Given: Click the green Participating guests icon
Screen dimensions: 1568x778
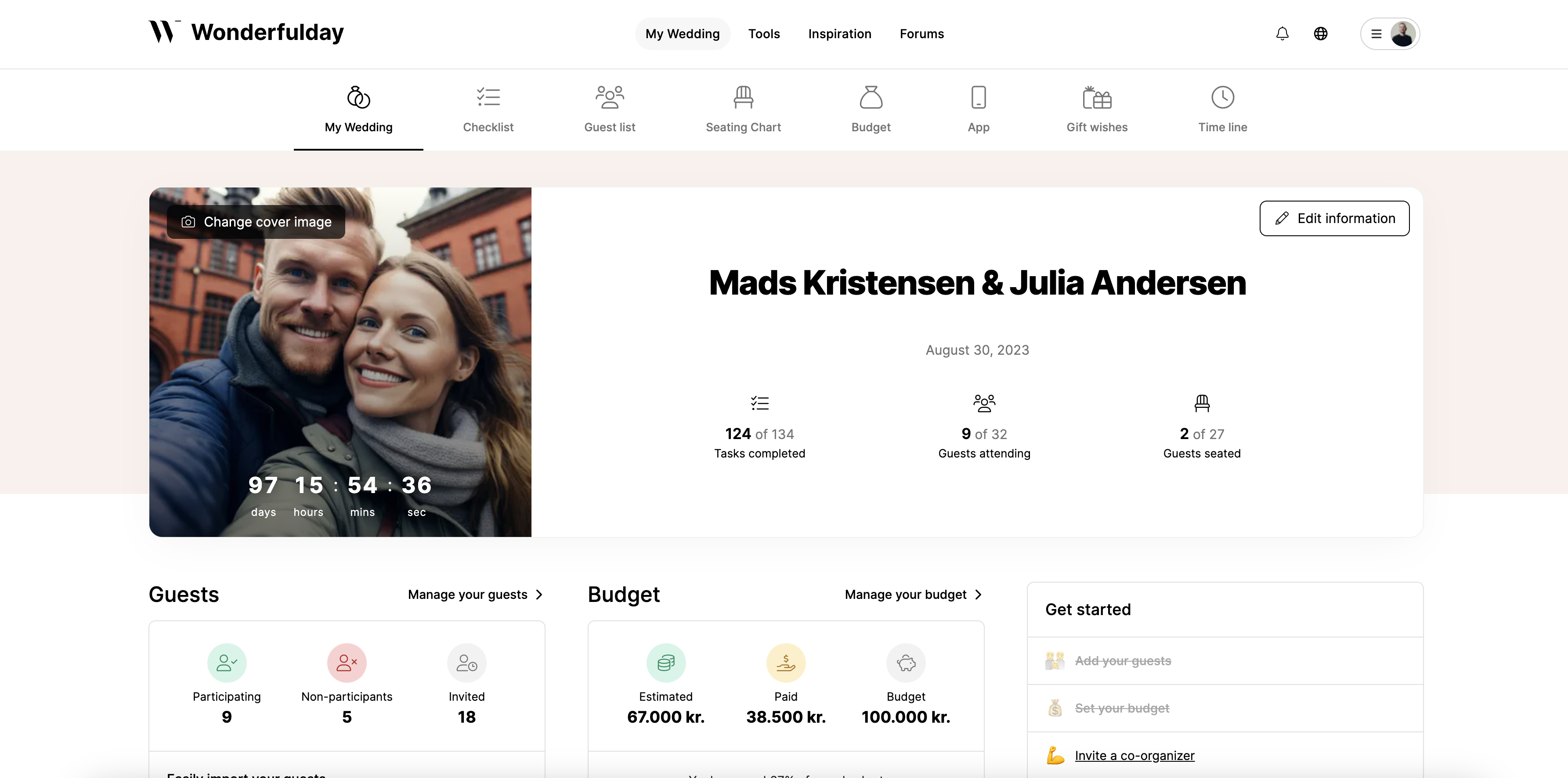Looking at the screenshot, I should pos(227,663).
